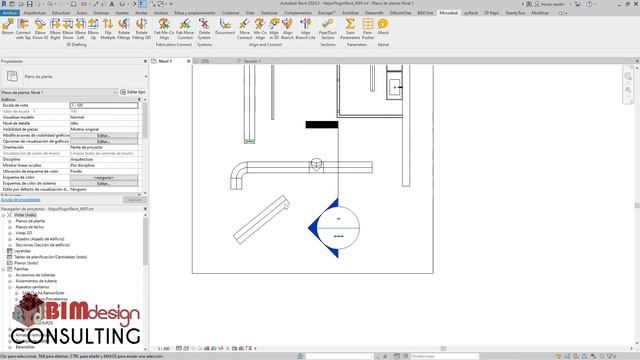The image size is (640, 360).
Task: Choose the Elbow Down tool
Action: tap(68, 29)
